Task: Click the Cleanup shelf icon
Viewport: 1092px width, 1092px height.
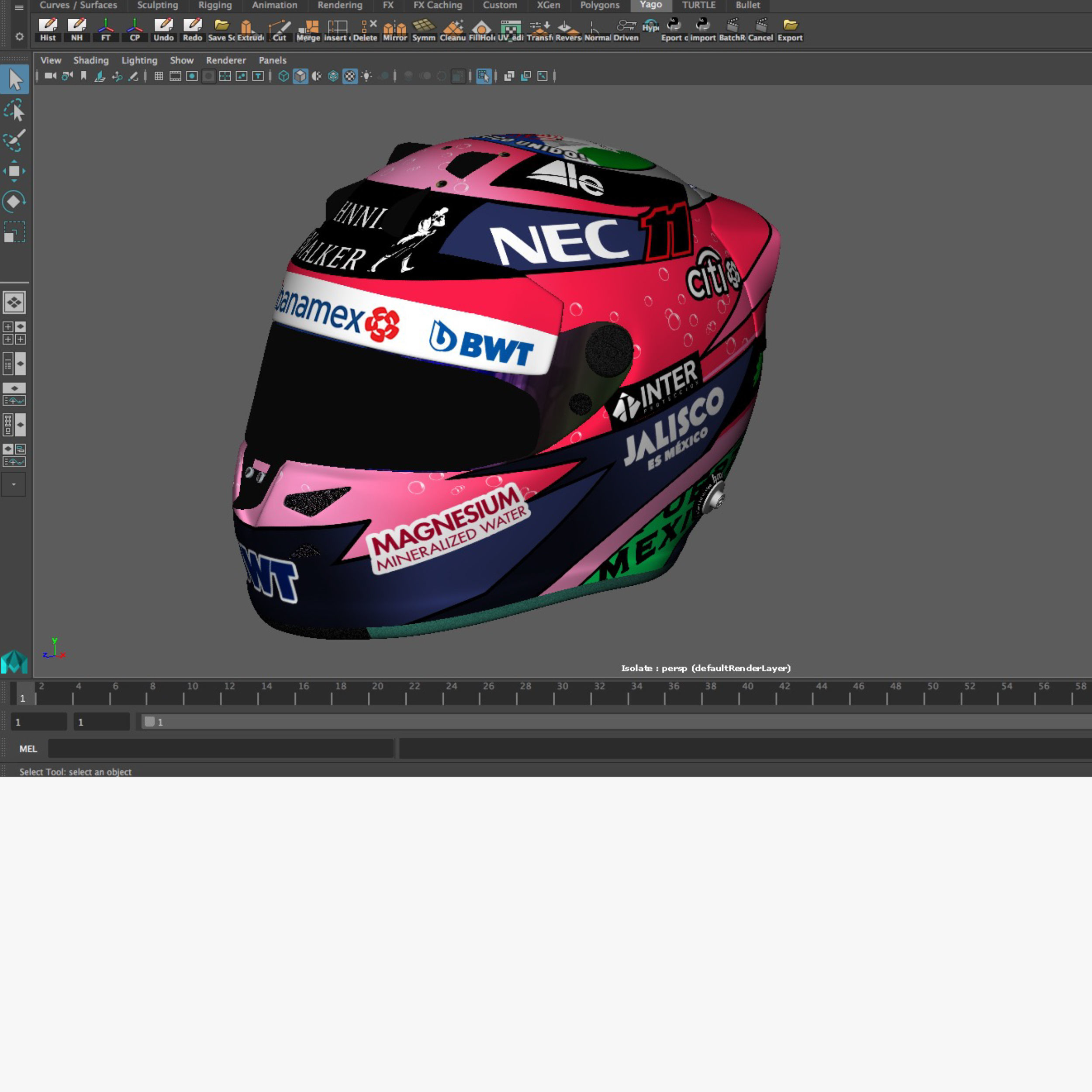Action: coord(453,30)
